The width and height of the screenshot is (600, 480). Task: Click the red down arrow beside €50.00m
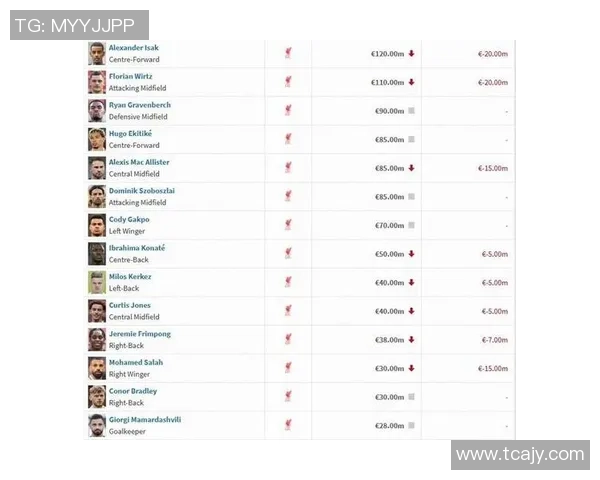411,254
